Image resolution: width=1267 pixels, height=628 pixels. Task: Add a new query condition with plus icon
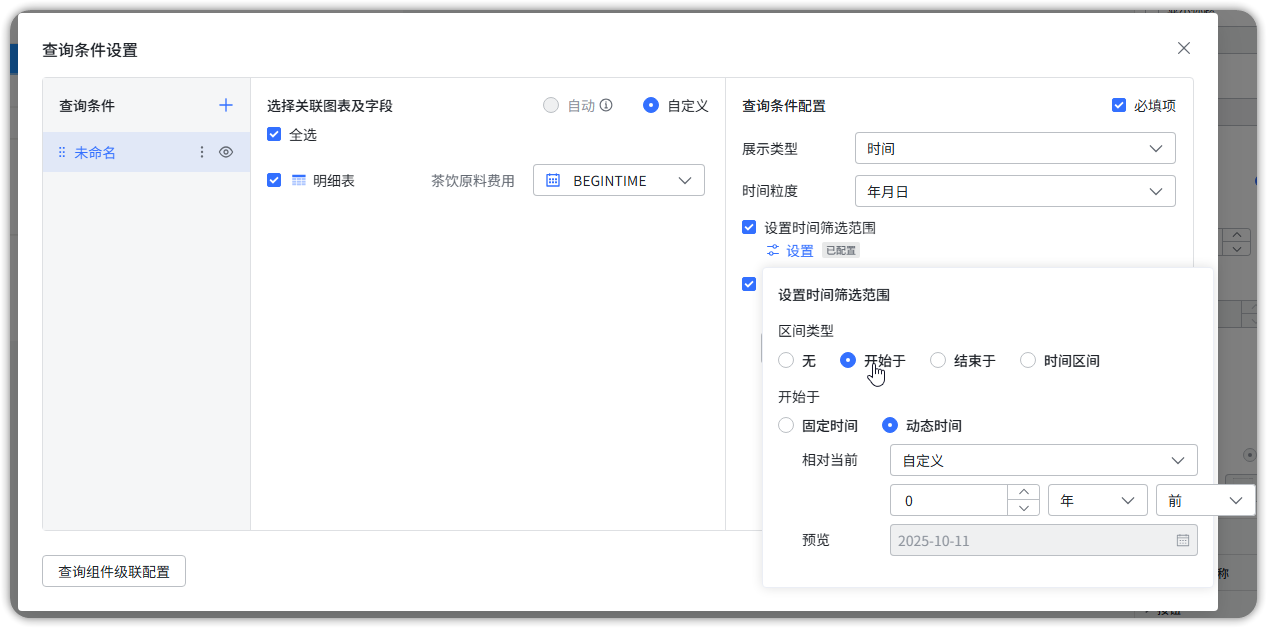point(226,105)
